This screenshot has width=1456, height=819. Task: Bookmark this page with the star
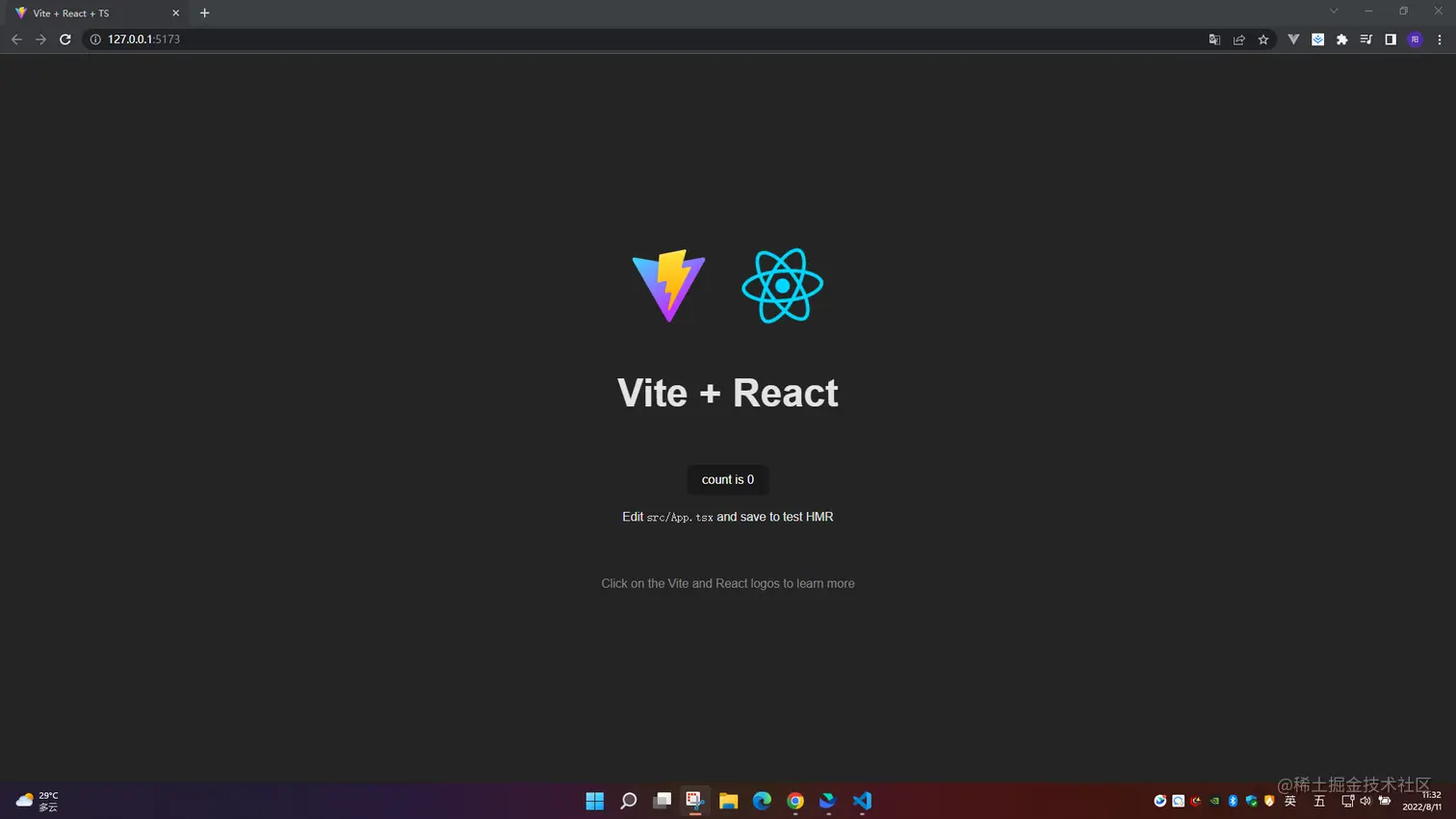click(x=1263, y=39)
